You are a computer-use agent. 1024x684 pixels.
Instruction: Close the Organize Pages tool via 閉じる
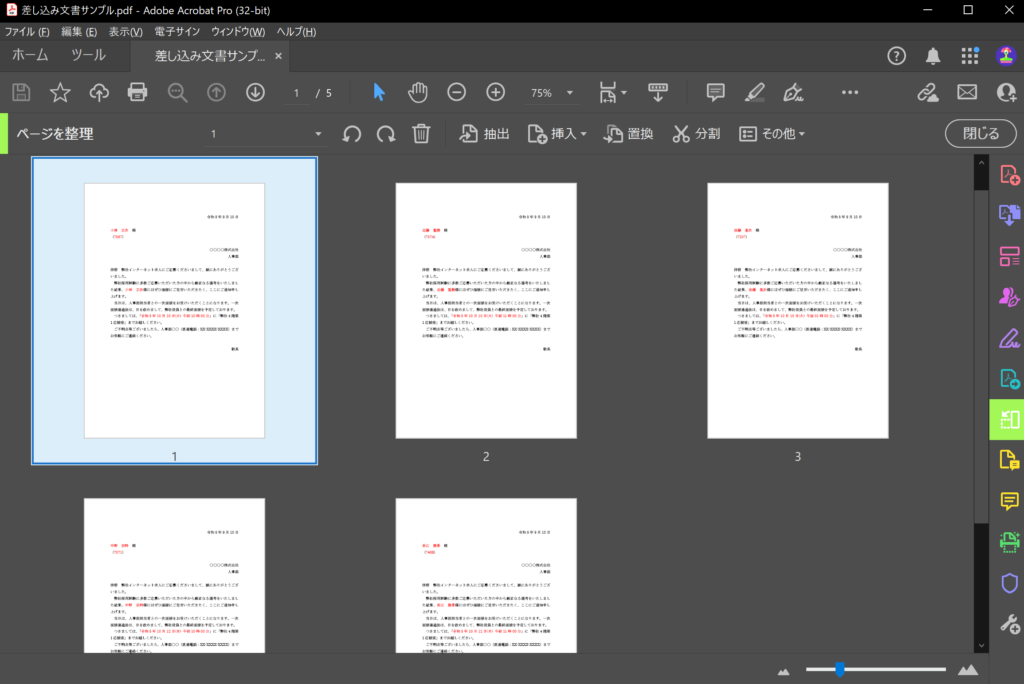980,132
